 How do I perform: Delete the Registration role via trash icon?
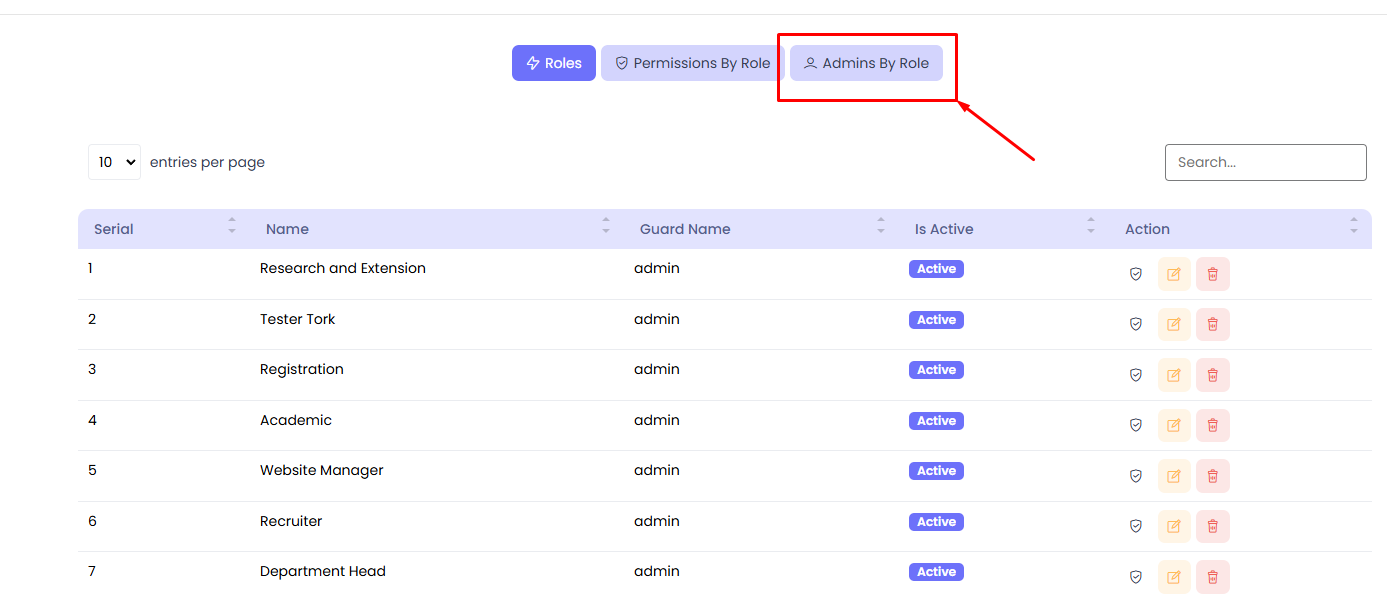(x=1212, y=375)
